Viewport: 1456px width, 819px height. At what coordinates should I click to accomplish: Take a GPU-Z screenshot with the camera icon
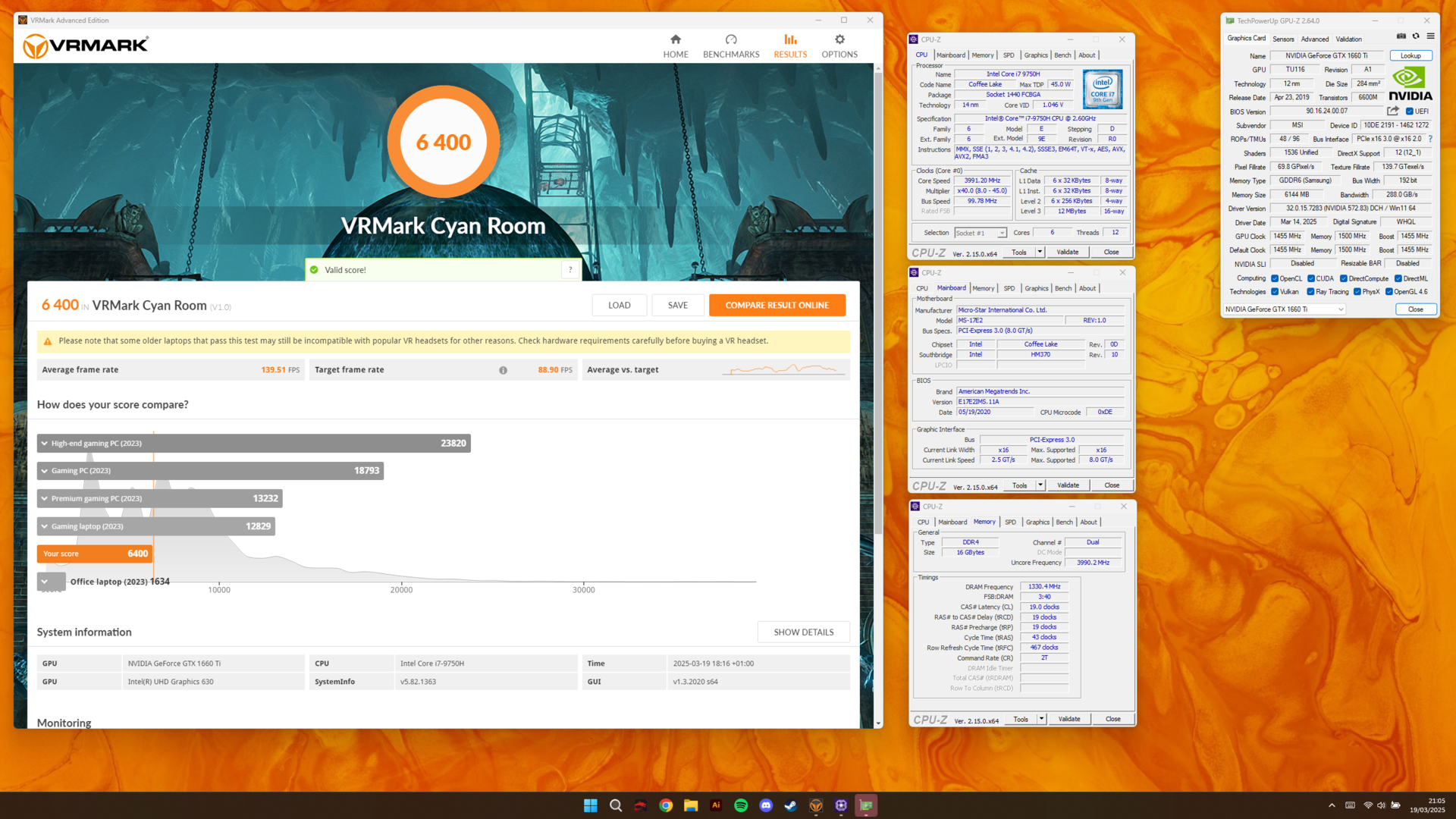[1401, 36]
